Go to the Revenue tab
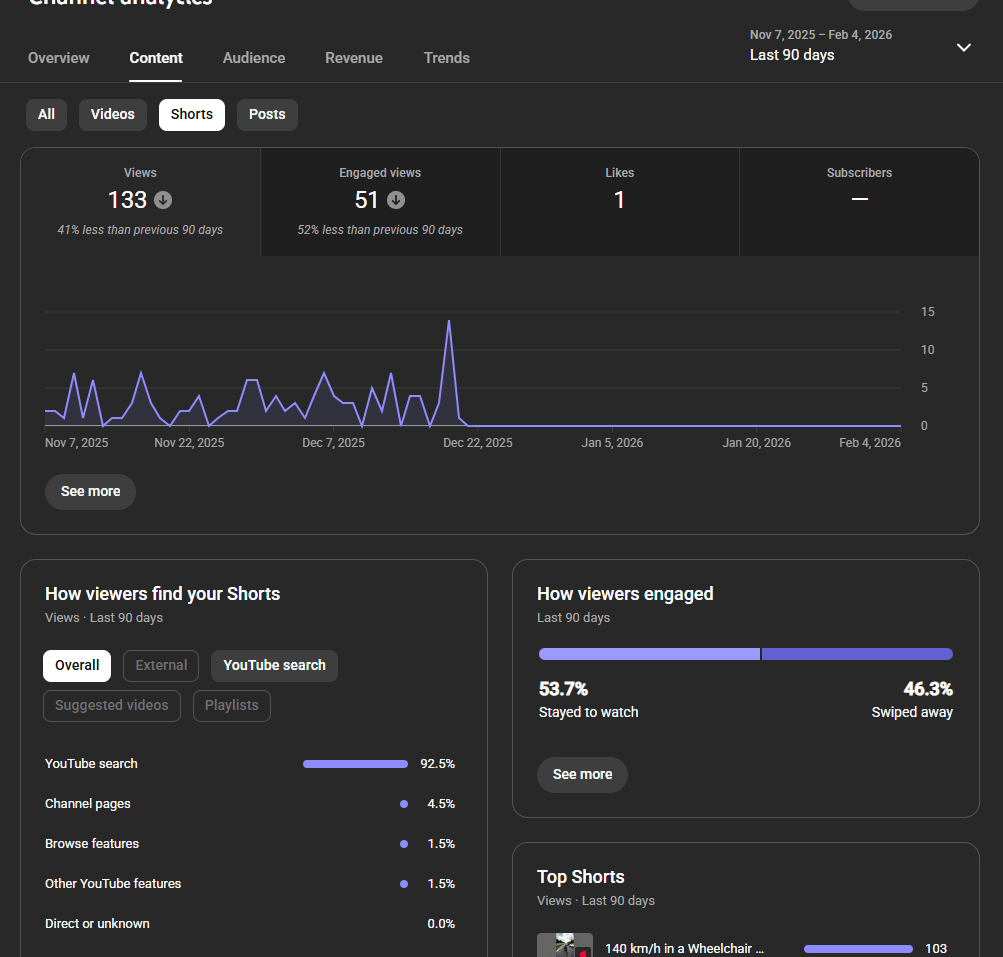 coord(354,58)
